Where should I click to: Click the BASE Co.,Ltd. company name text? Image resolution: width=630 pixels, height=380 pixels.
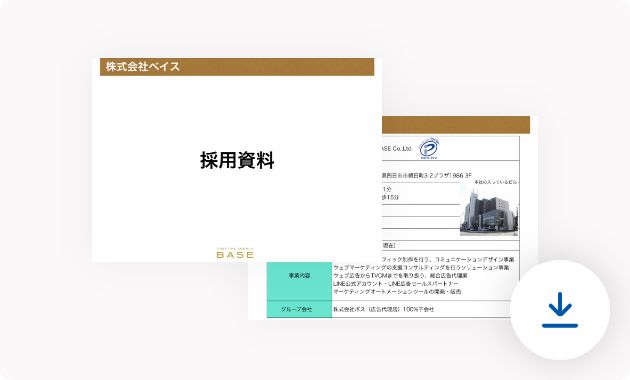(397, 149)
